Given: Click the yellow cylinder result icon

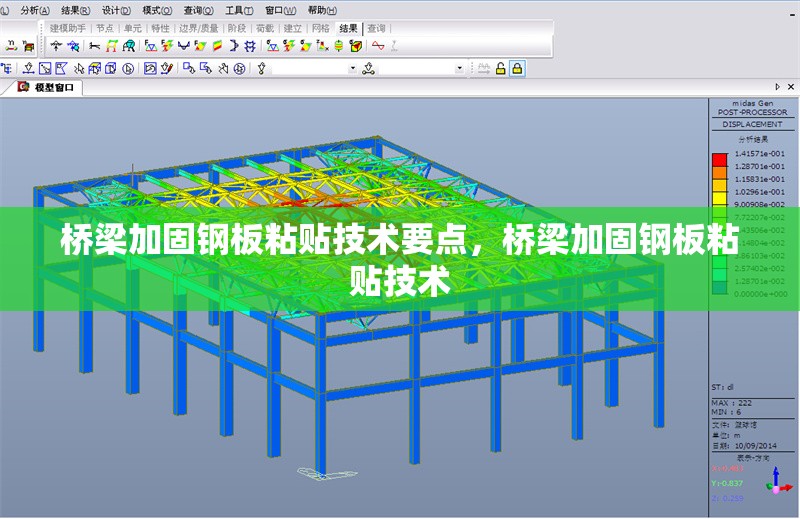Looking at the screenshot, I should coord(339,46).
